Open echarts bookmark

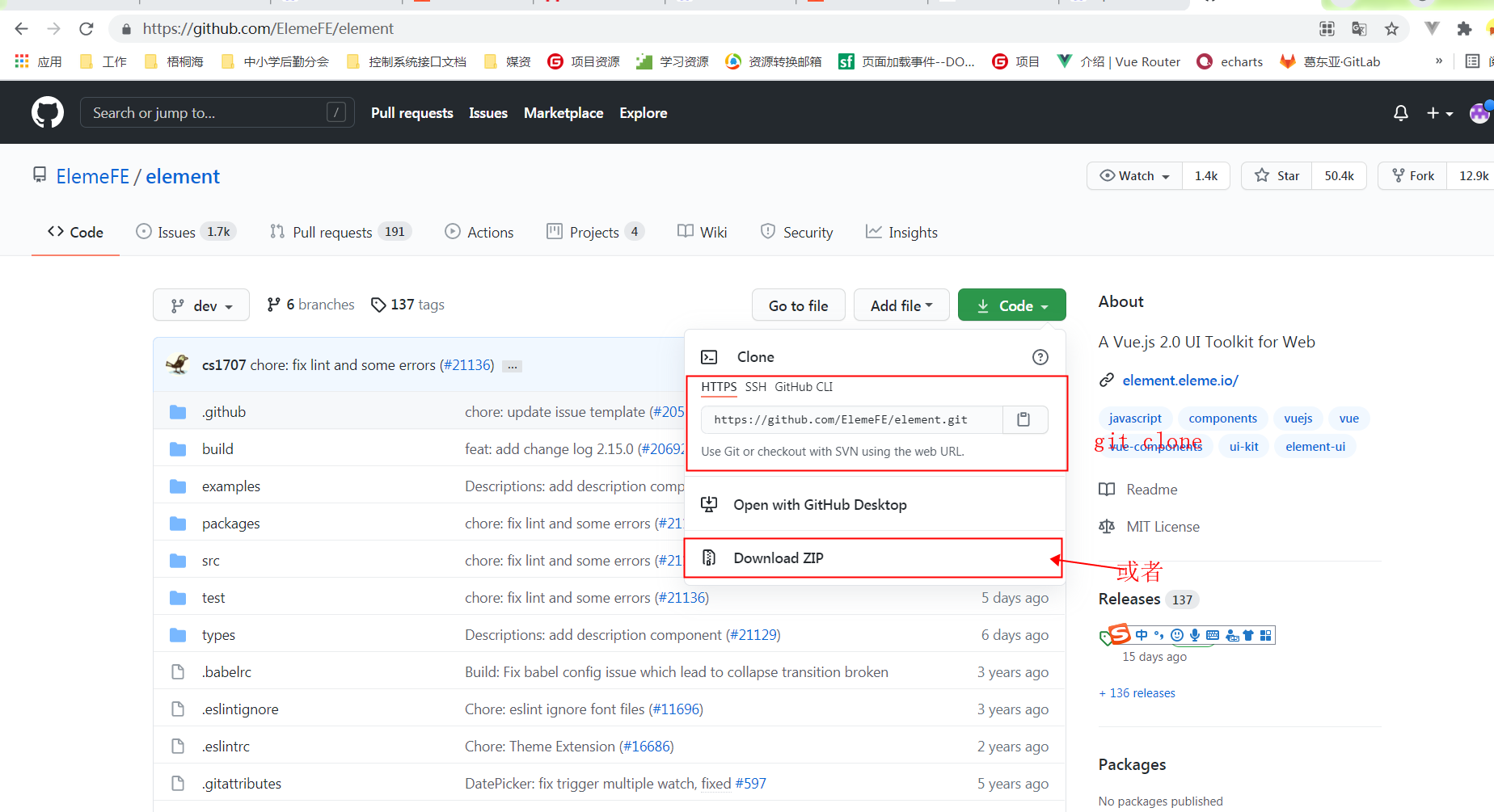[1230, 61]
